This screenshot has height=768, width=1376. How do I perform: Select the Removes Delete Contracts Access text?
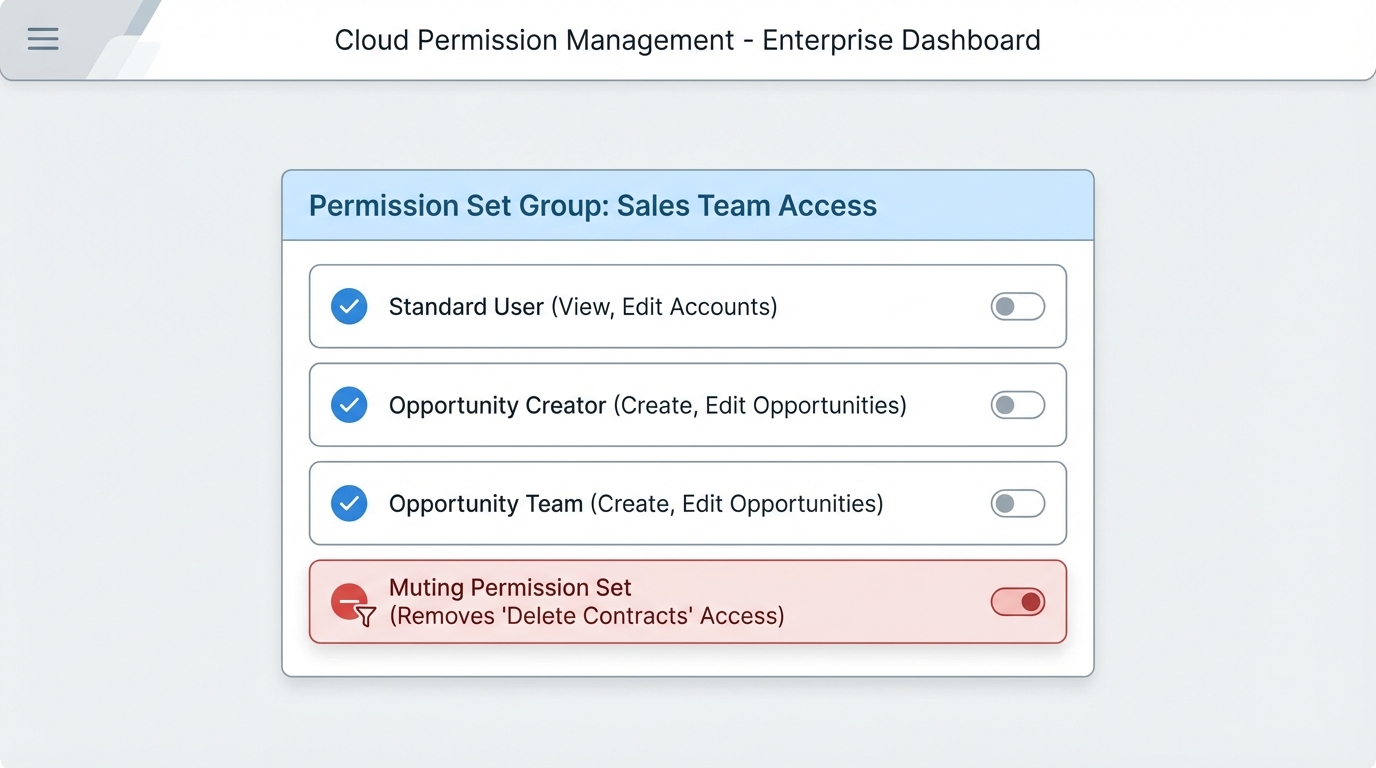[586, 616]
